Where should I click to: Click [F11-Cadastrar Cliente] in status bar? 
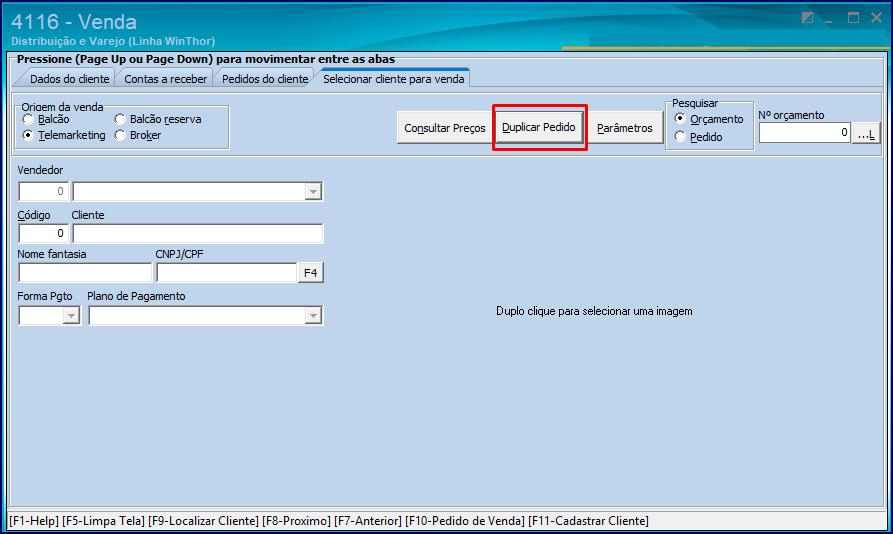point(588,521)
